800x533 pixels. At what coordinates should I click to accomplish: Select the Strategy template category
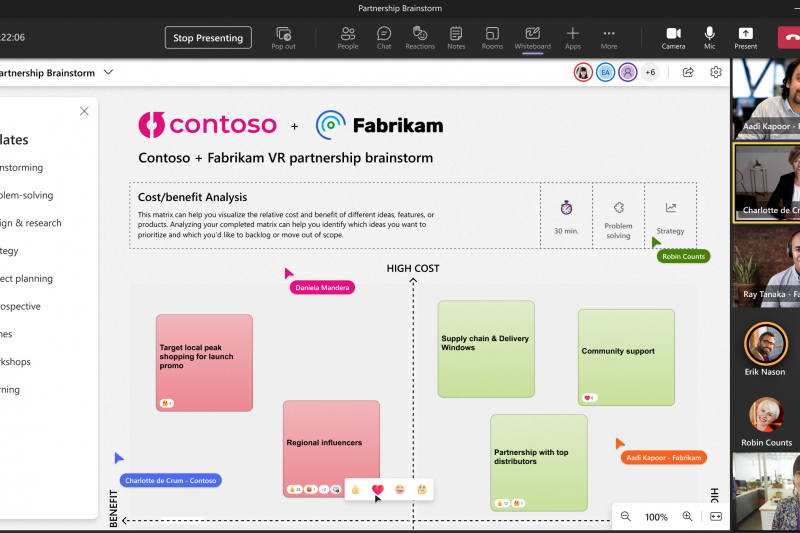click(9, 251)
